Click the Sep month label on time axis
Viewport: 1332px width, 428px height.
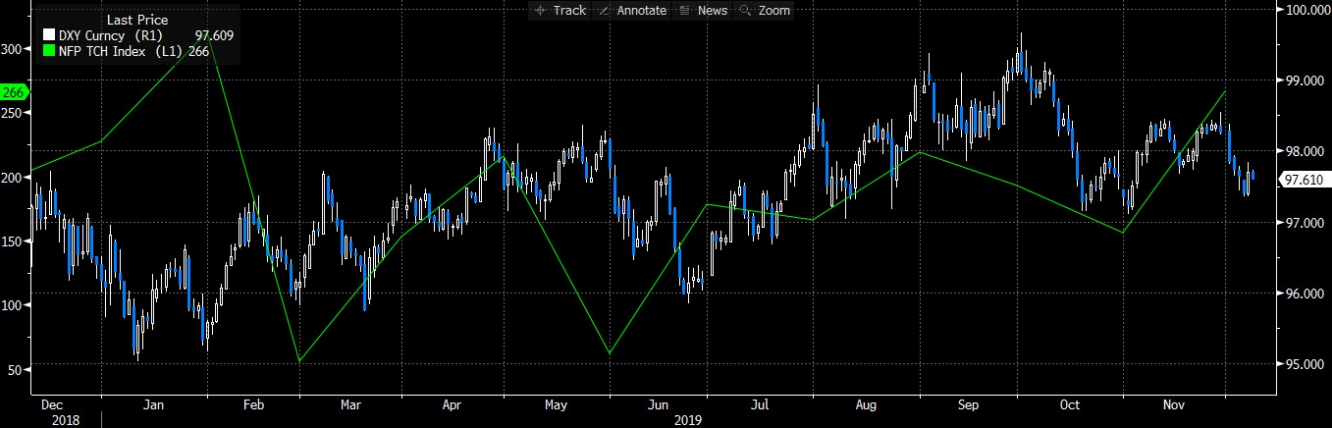[969, 406]
